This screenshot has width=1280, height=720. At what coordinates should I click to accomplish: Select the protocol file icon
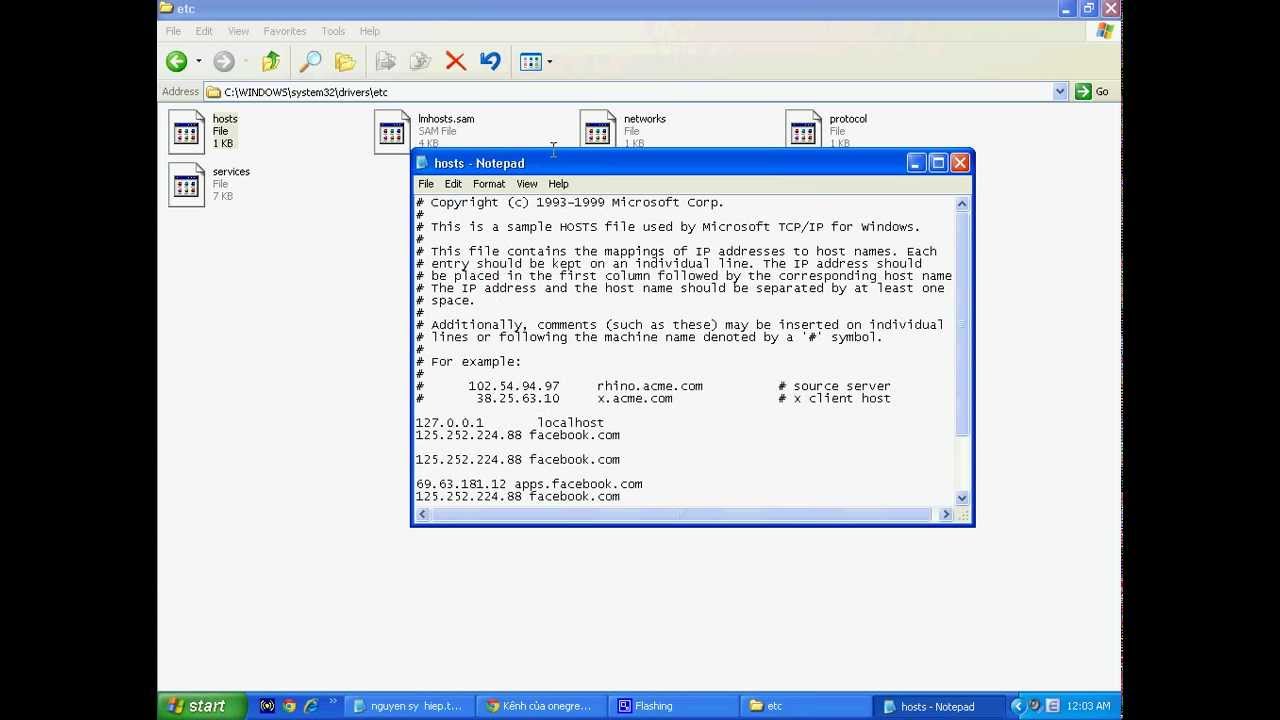click(804, 130)
